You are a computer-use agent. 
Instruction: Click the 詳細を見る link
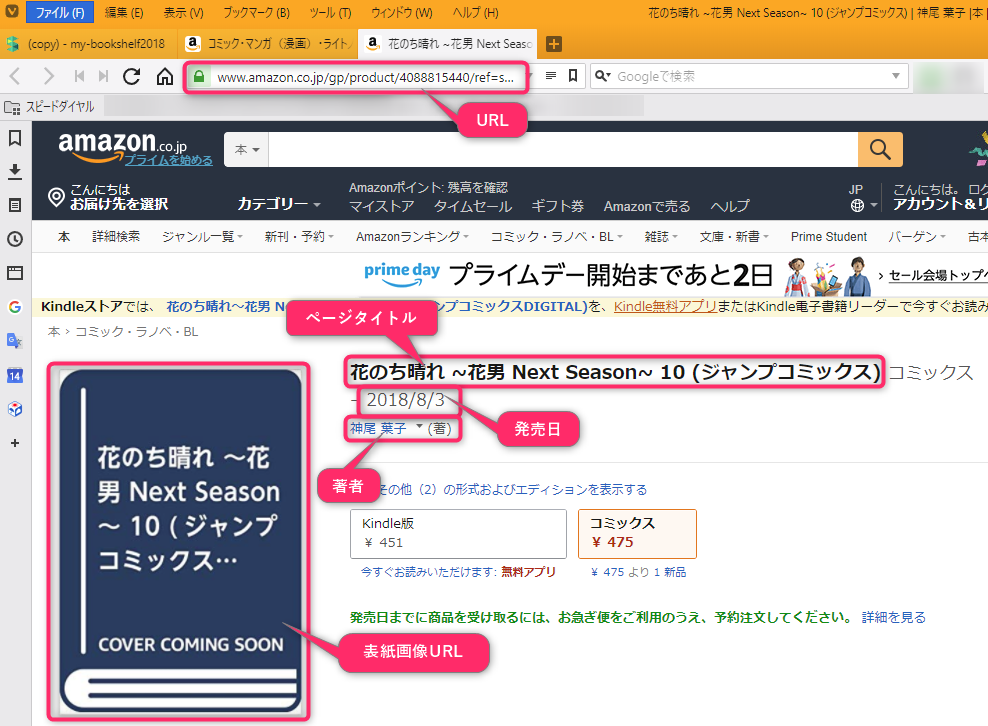893,617
